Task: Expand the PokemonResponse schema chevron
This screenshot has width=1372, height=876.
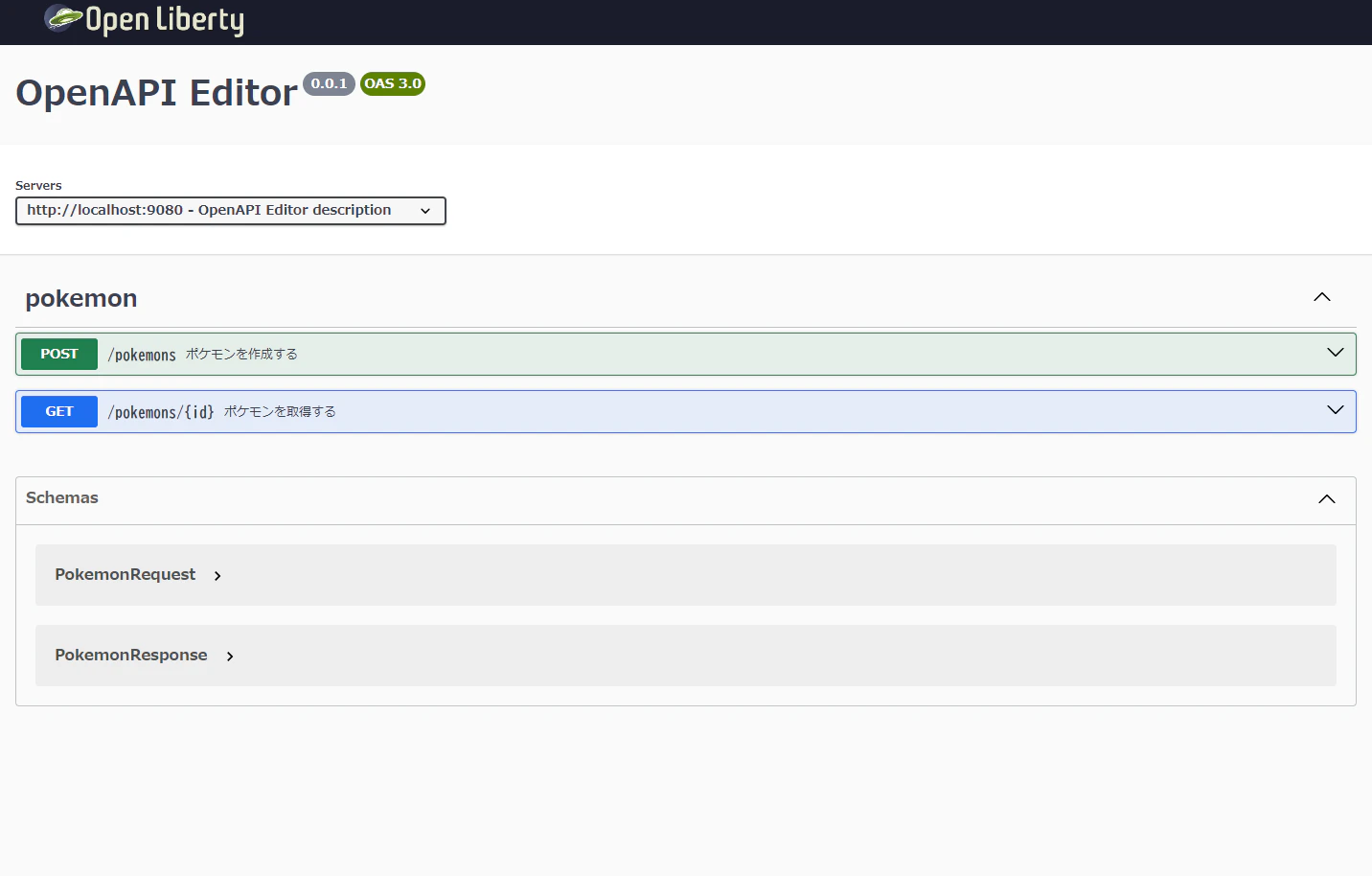Action: pyautogui.click(x=230, y=657)
